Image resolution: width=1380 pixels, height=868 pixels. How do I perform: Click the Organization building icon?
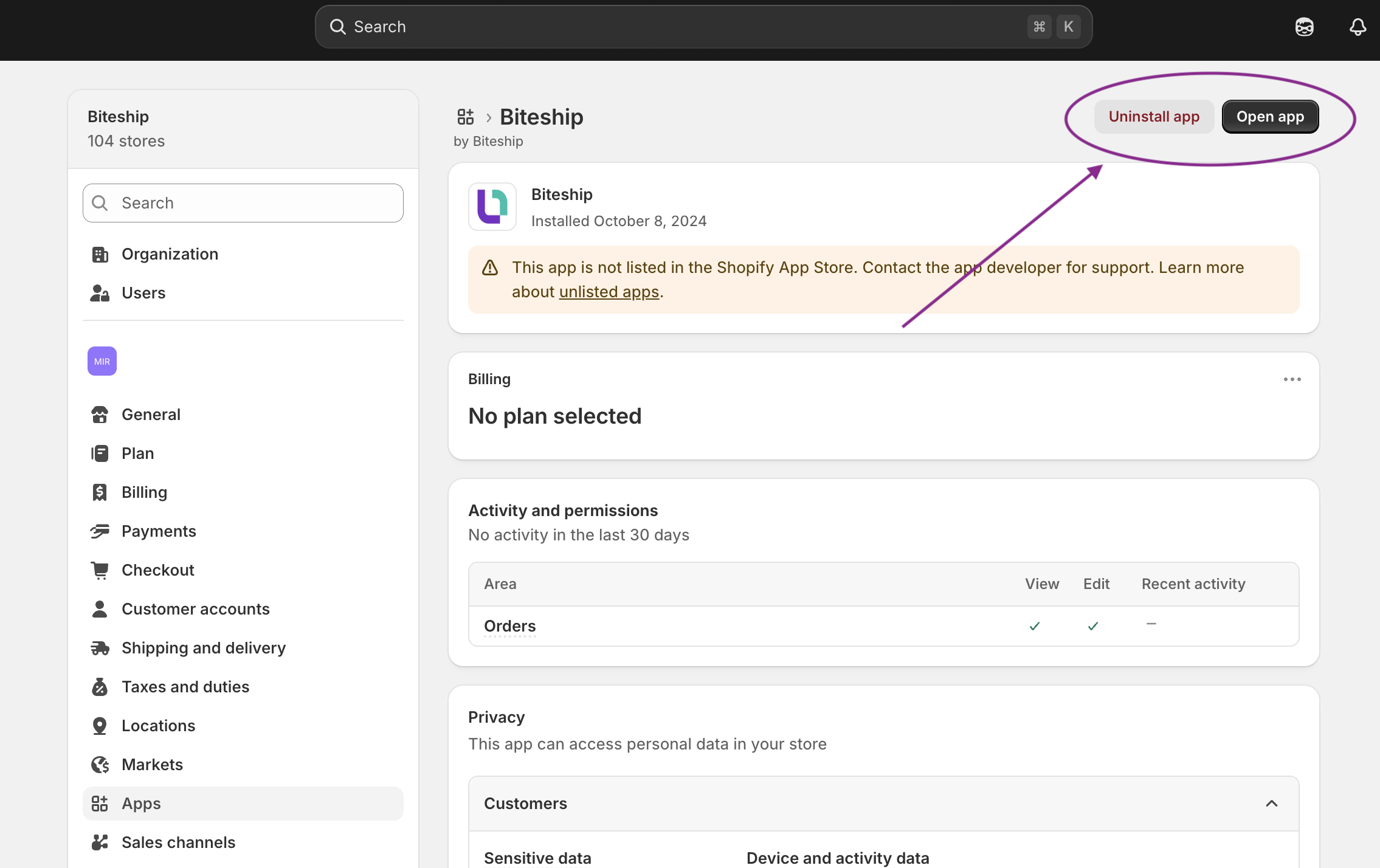(x=100, y=254)
